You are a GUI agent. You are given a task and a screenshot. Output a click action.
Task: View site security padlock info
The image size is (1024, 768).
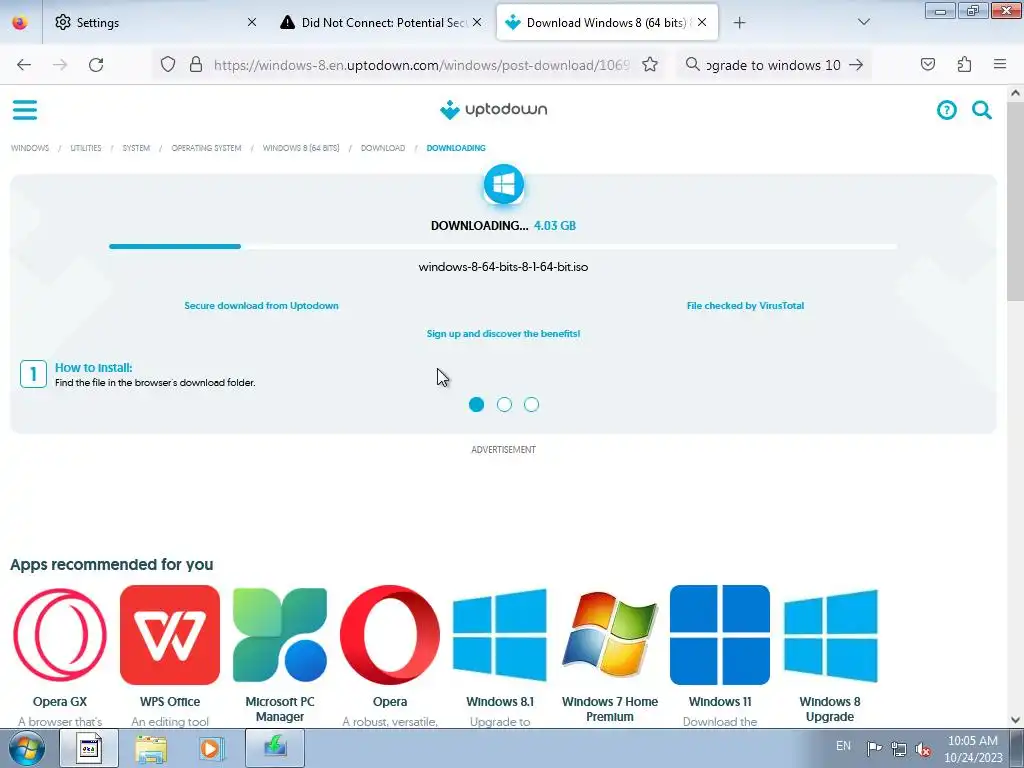[x=196, y=65]
